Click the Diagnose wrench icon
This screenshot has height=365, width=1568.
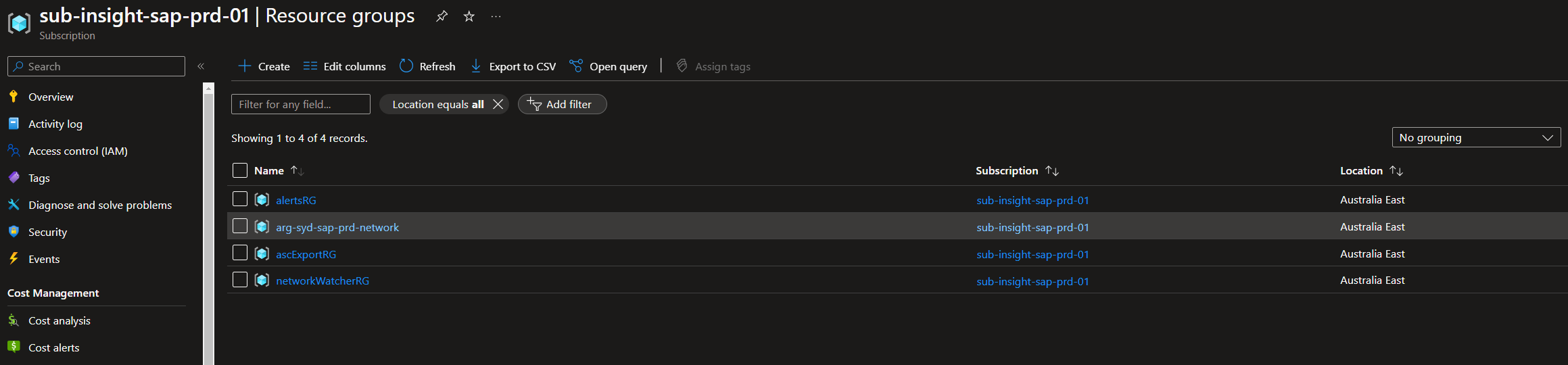click(x=14, y=205)
